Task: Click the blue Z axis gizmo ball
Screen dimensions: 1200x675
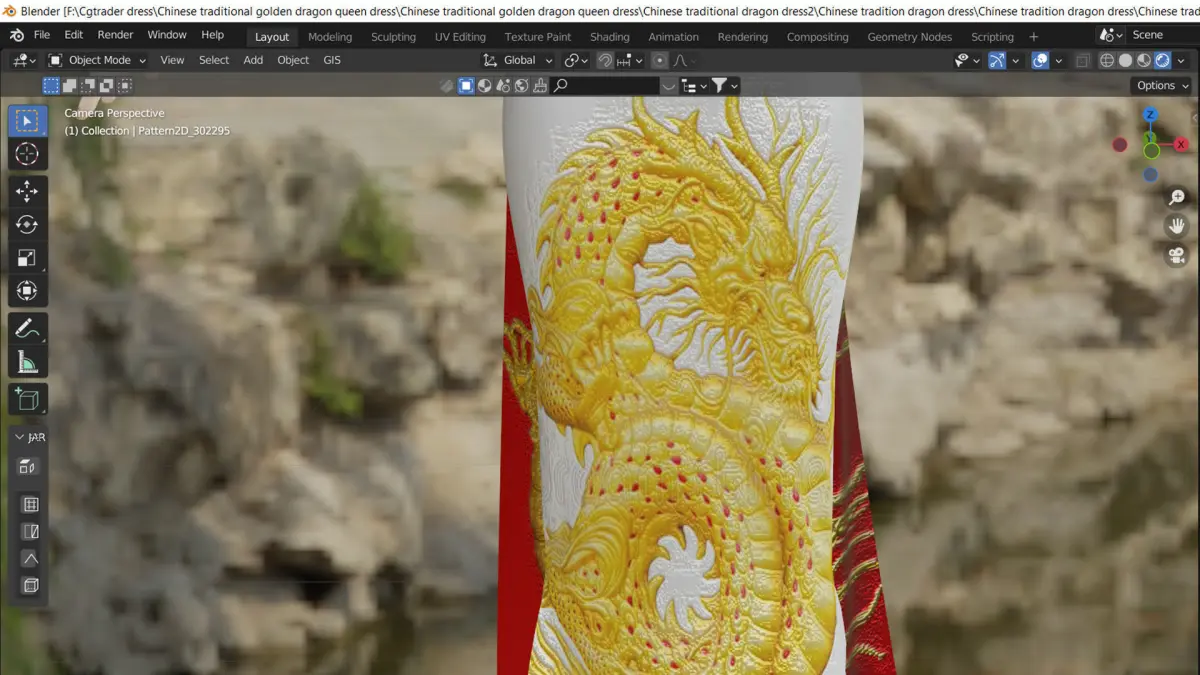Action: click(x=1151, y=114)
